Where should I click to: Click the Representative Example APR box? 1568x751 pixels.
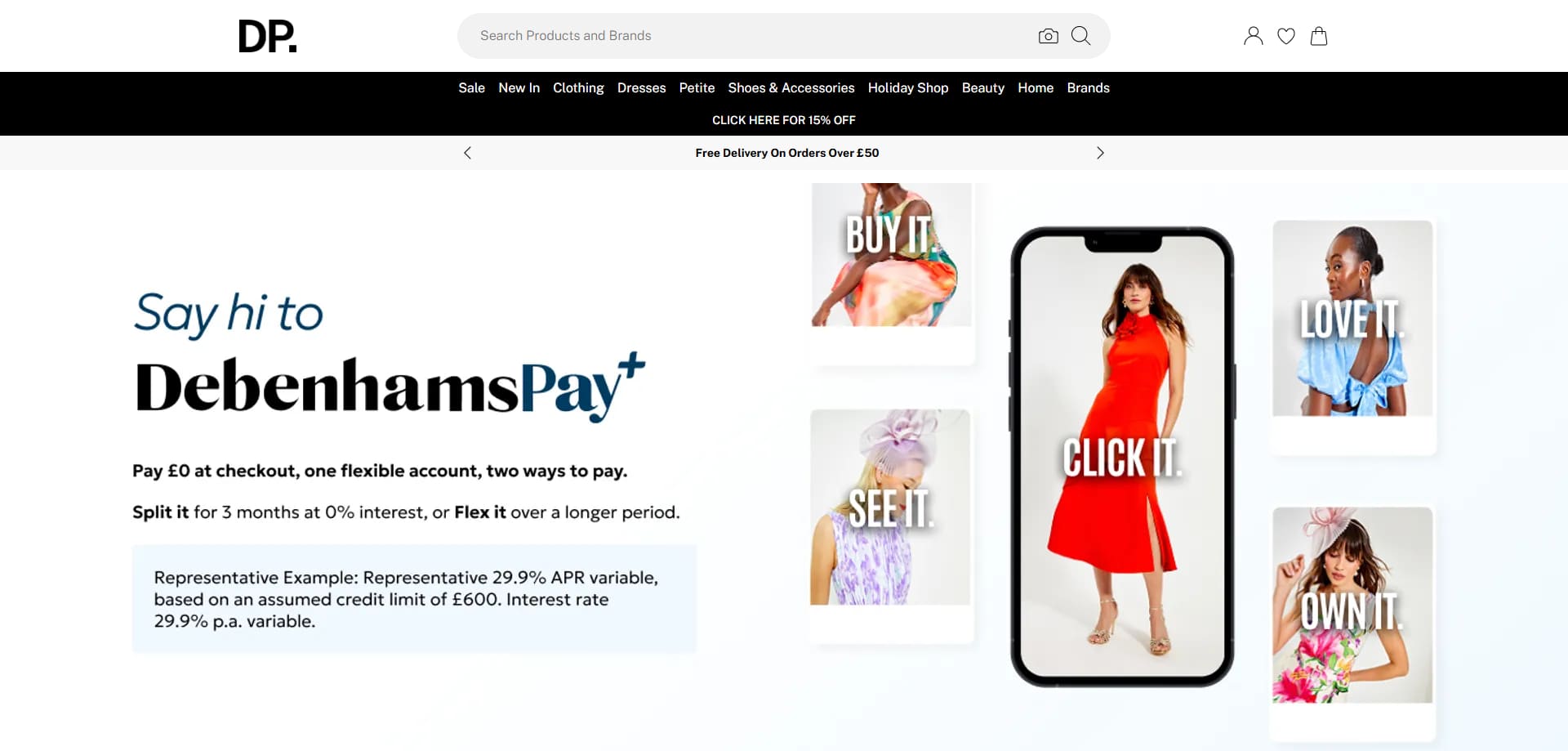point(414,599)
